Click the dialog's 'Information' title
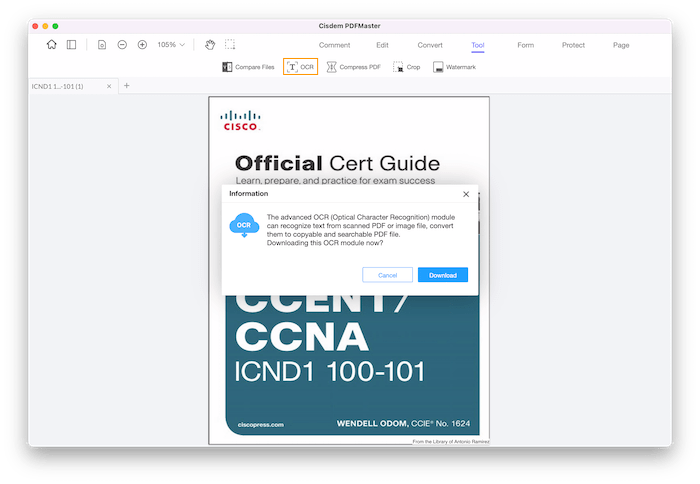700x484 pixels. coord(249,193)
